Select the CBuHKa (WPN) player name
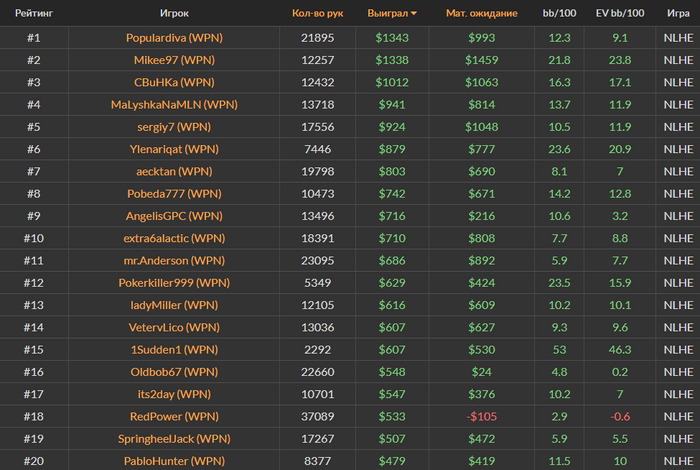This screenshot has width=700, height=470. (174, 82)
